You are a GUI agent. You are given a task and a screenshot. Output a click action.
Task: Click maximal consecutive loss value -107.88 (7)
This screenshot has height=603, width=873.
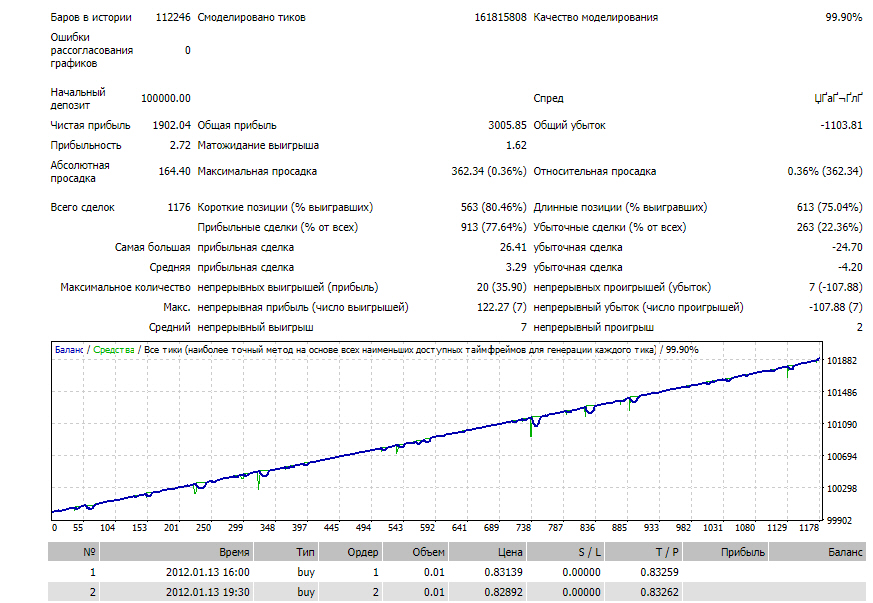[x=836, y=308]
